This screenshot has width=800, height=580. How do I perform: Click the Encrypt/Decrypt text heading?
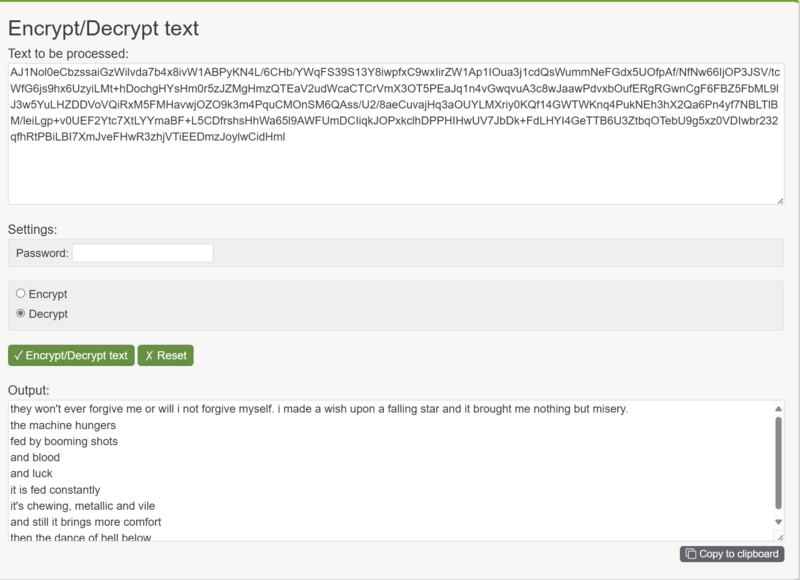pos(104,28)
